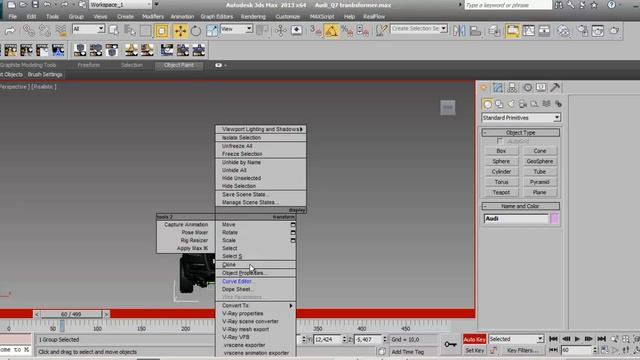
Task: Click the object color swatch
Action: click(x=554, y=219)
